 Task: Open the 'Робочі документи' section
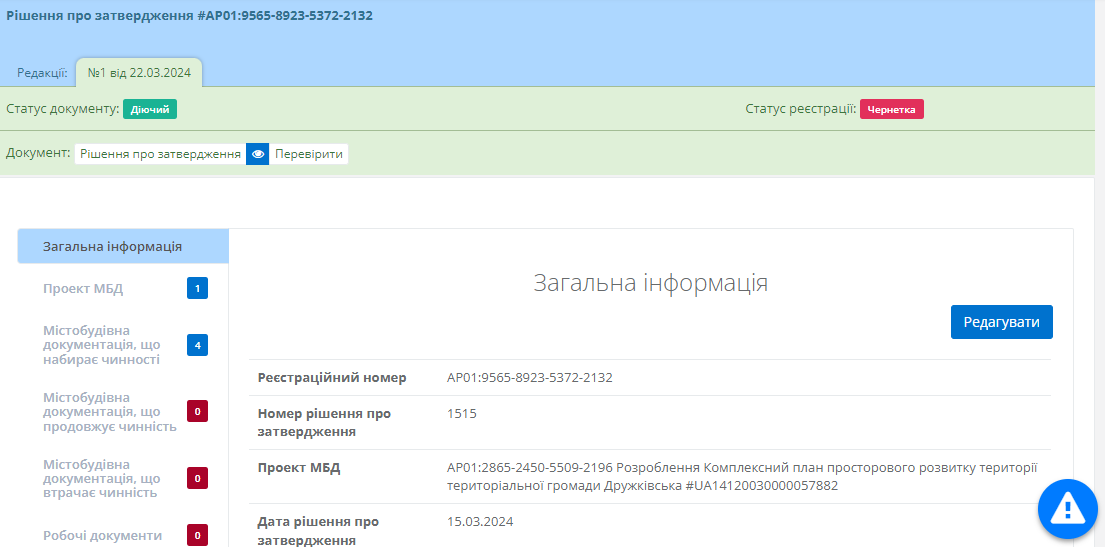pyautogui.click(x=102, y=535)
